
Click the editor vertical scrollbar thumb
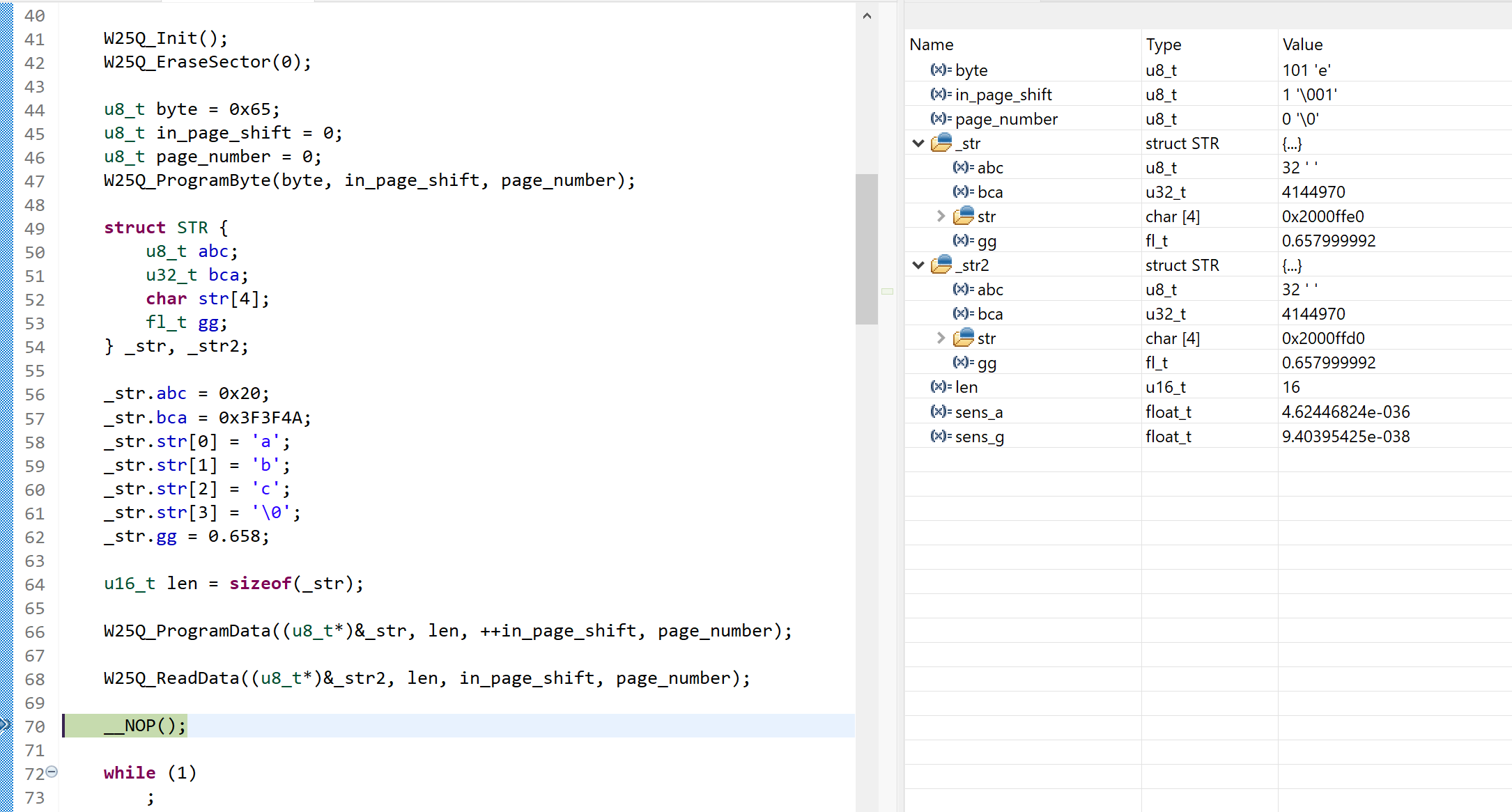(866, 249)
